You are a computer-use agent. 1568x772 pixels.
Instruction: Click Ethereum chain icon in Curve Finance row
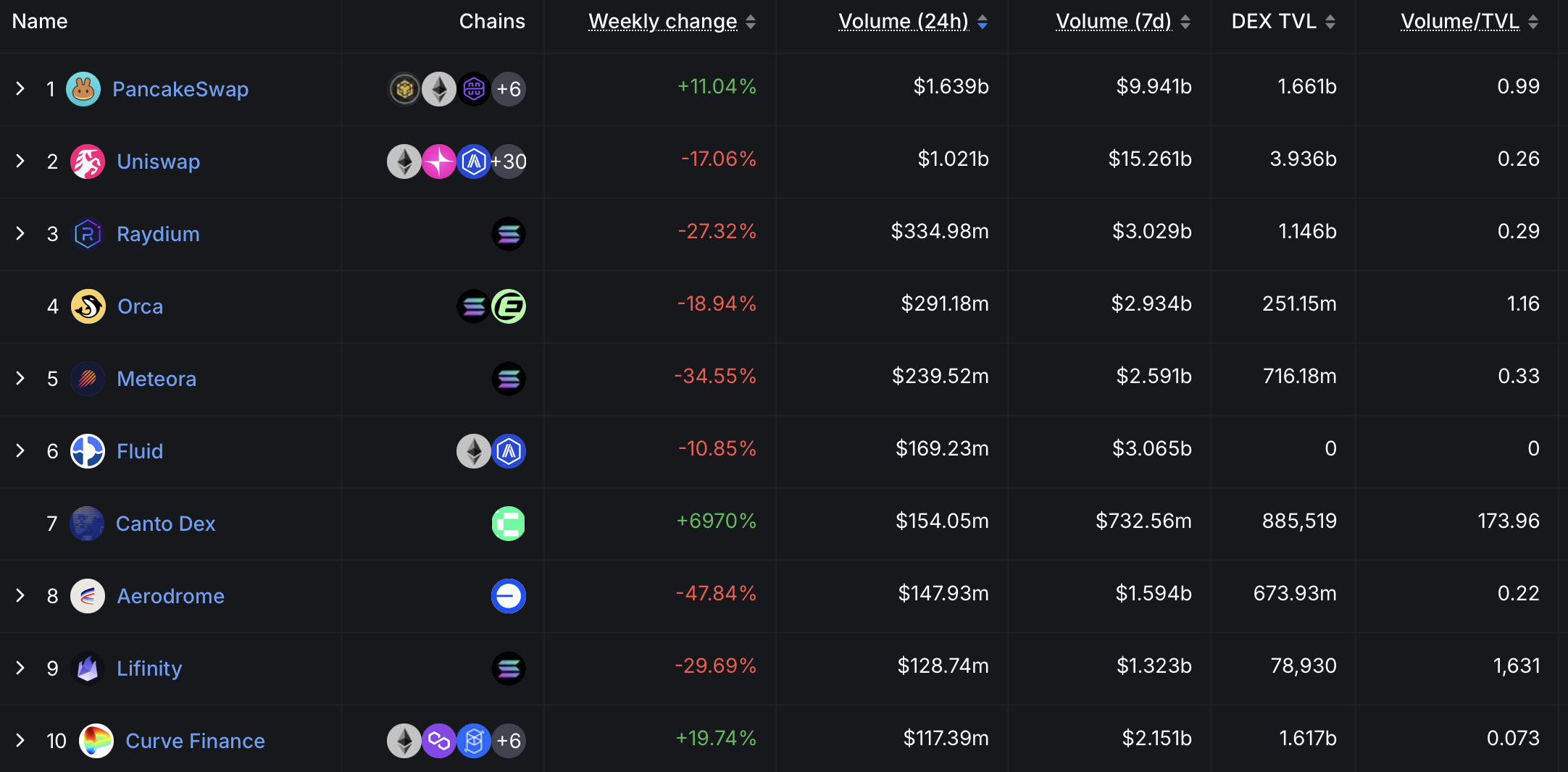tap(404, 741)
